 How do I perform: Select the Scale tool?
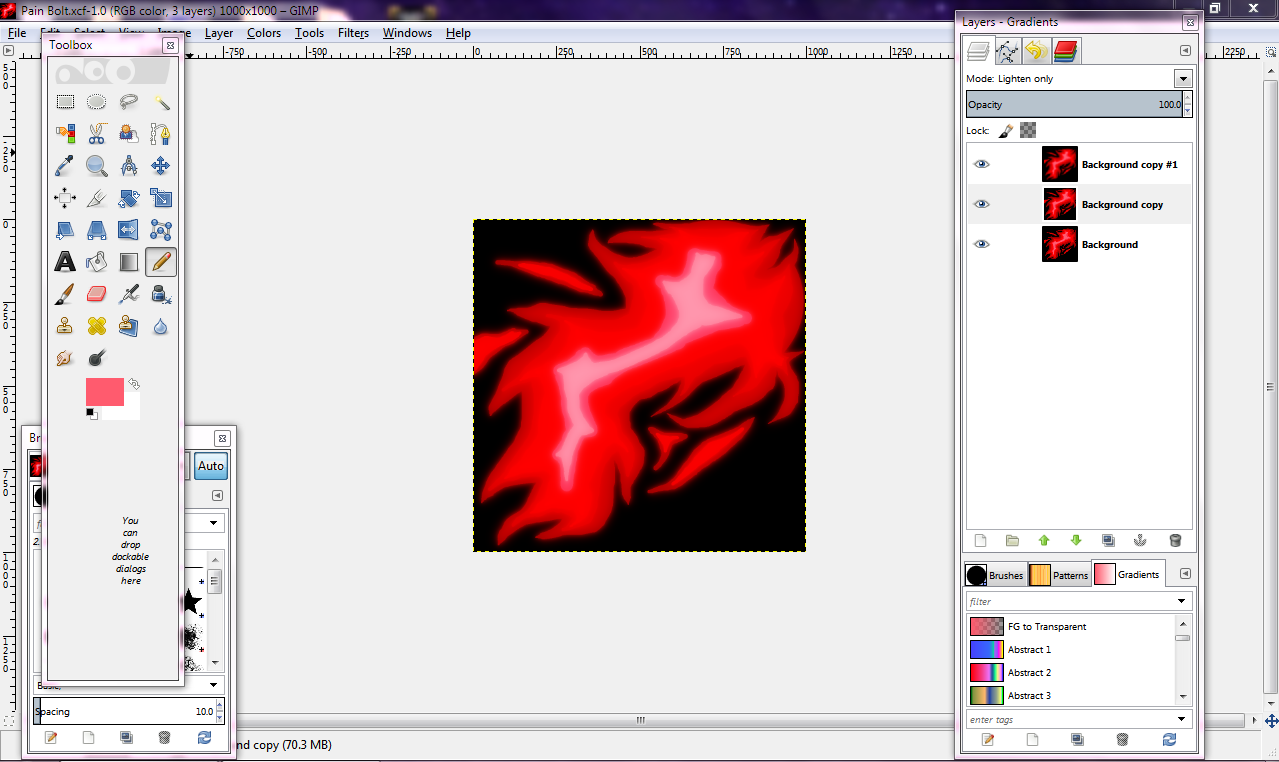click(x=161, y=197)
